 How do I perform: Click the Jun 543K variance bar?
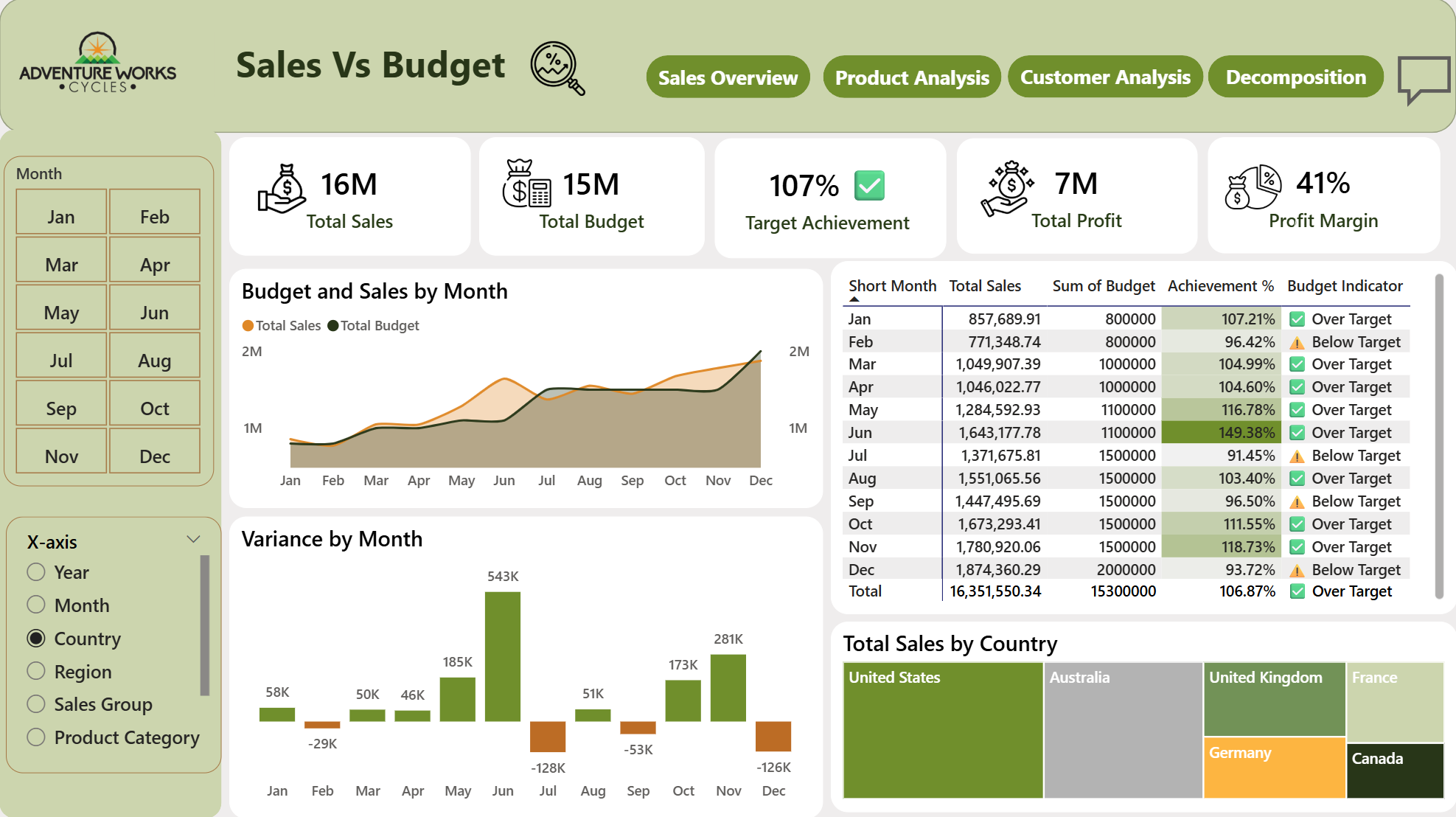[x=503, y=656]
